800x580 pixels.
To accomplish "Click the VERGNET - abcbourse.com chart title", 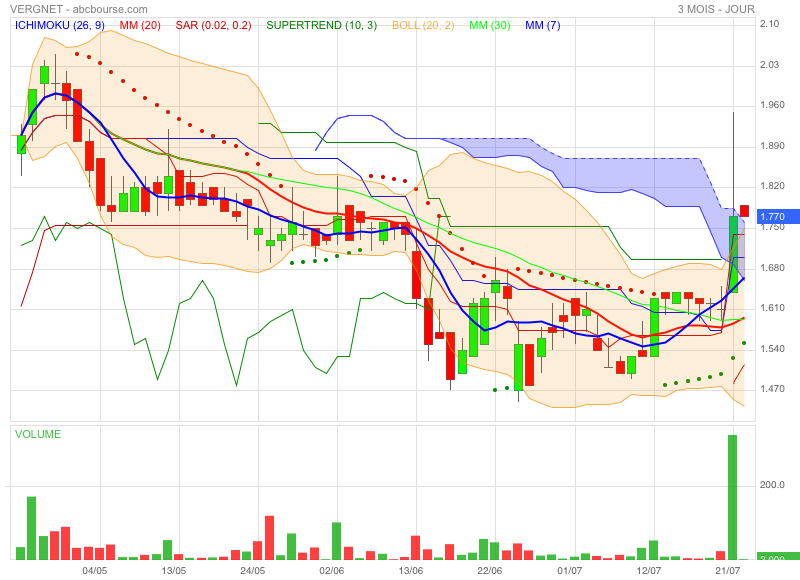I will pos(79,9).
